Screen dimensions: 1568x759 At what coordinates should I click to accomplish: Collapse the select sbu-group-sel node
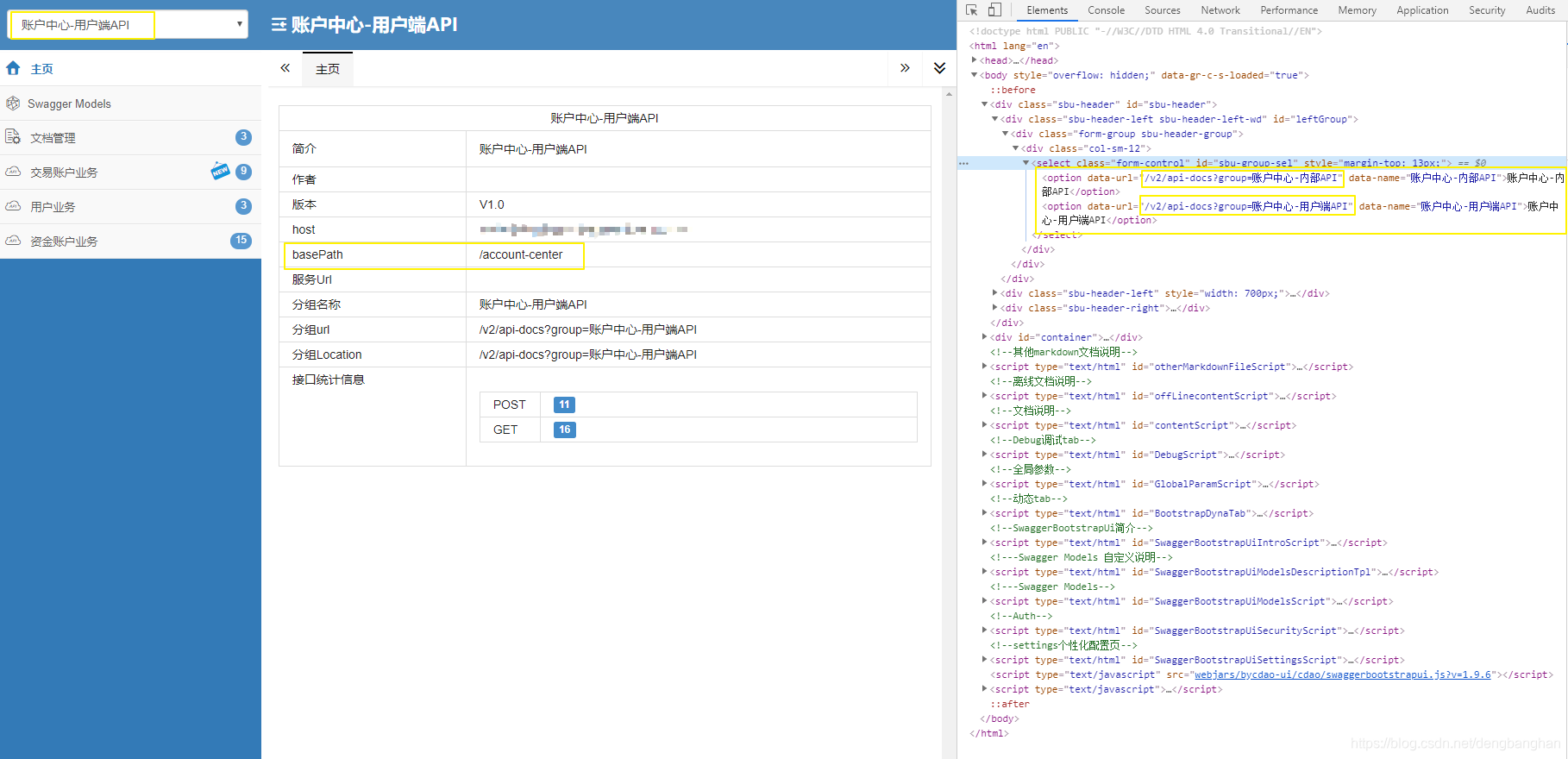[1025, 163]
